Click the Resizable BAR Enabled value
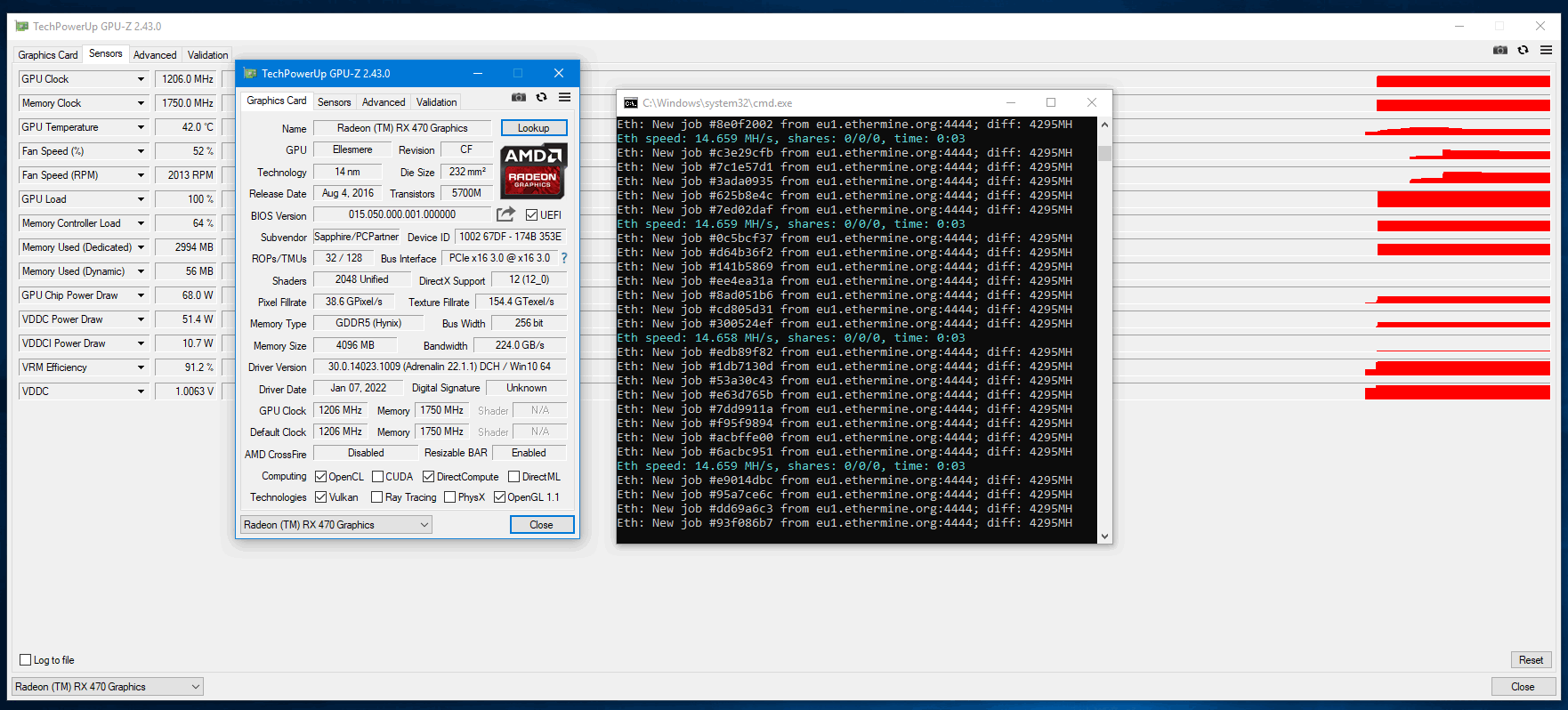This screenshot has width=1568, height=710. pos(529,453)
